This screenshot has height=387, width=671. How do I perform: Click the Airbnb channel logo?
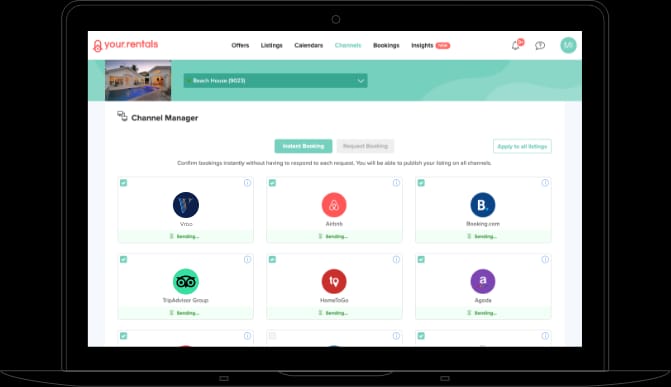pos(334,205)
